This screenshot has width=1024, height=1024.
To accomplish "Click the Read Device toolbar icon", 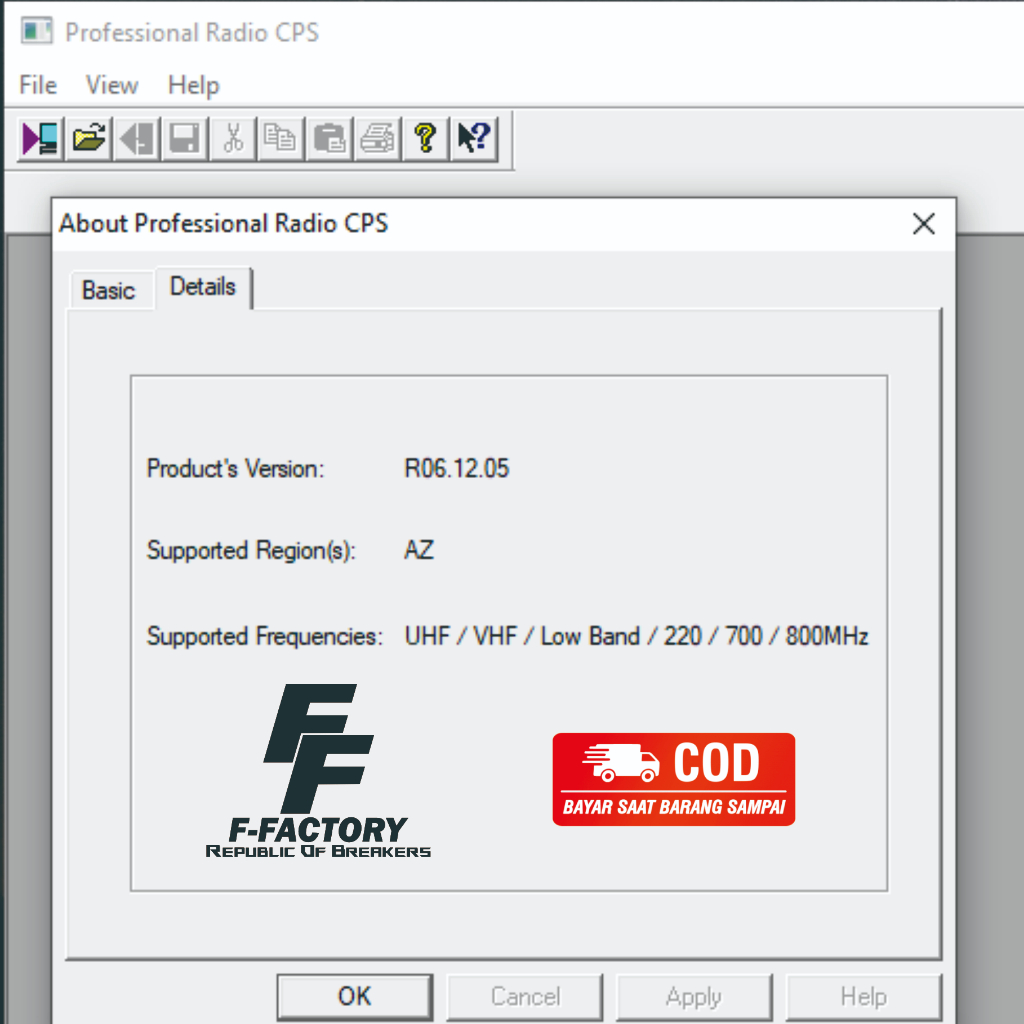I will click(40, 138).
